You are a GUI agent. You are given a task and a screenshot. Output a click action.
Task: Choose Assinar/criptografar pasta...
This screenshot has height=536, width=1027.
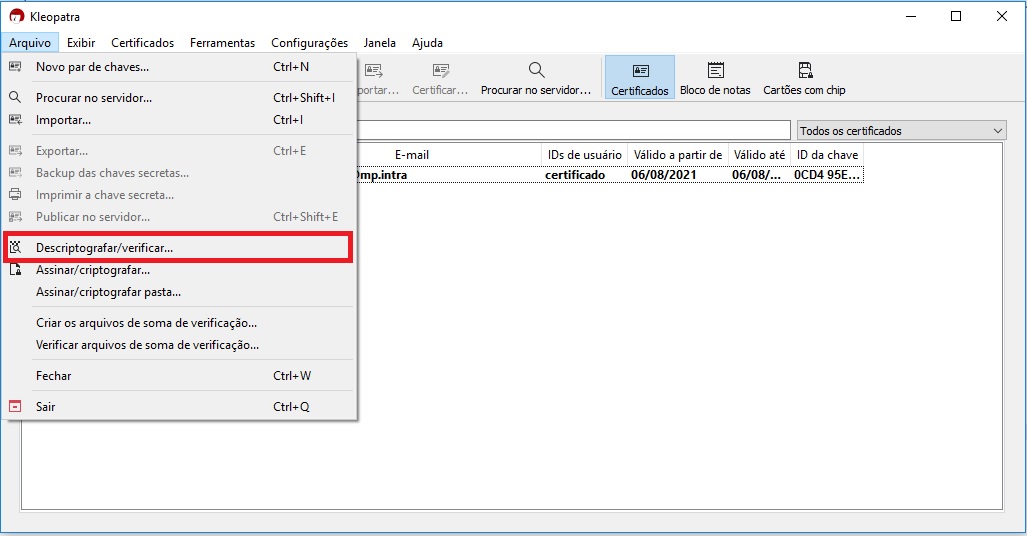pyautogui.click(x=179, y=292)
